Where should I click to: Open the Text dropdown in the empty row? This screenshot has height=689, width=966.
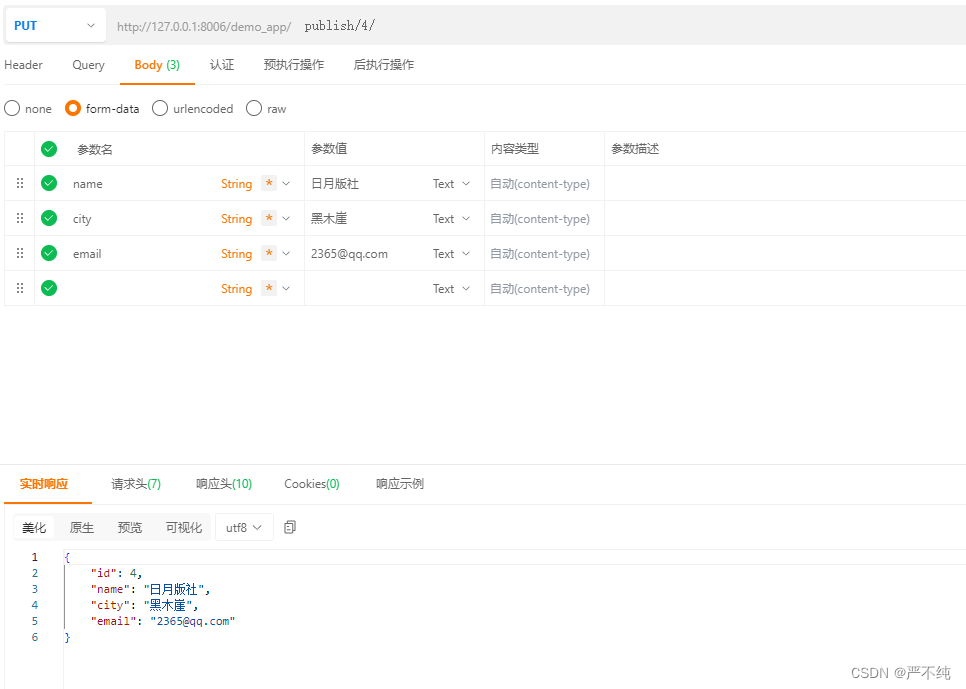click(452, 288)
